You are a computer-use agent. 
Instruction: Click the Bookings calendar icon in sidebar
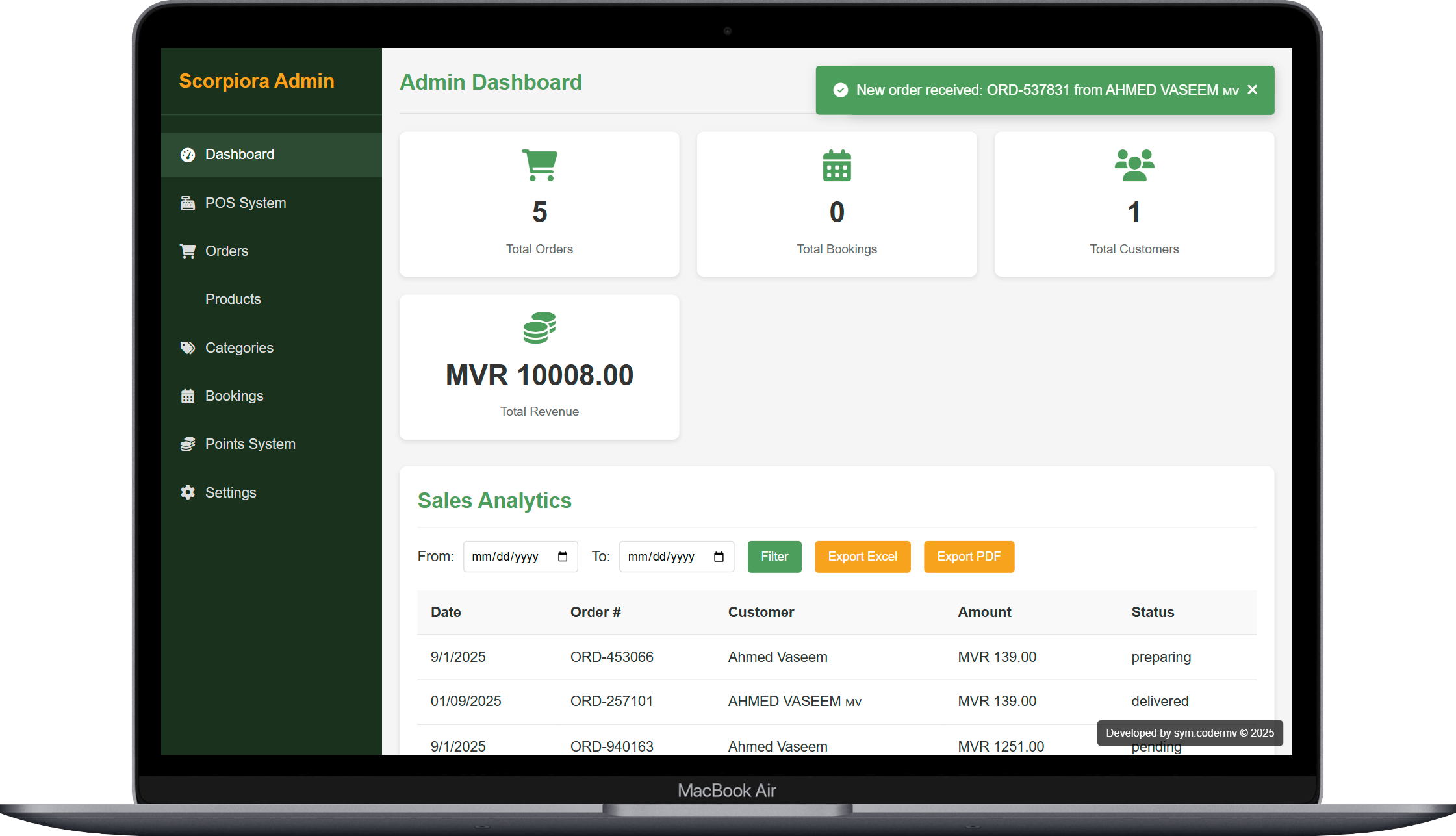(188, 396)
